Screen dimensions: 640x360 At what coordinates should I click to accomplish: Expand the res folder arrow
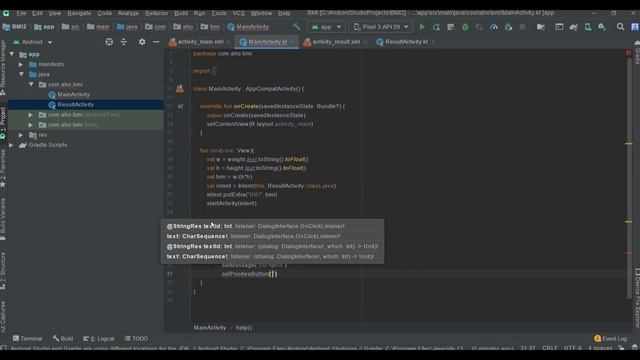[x=21, y=135]
